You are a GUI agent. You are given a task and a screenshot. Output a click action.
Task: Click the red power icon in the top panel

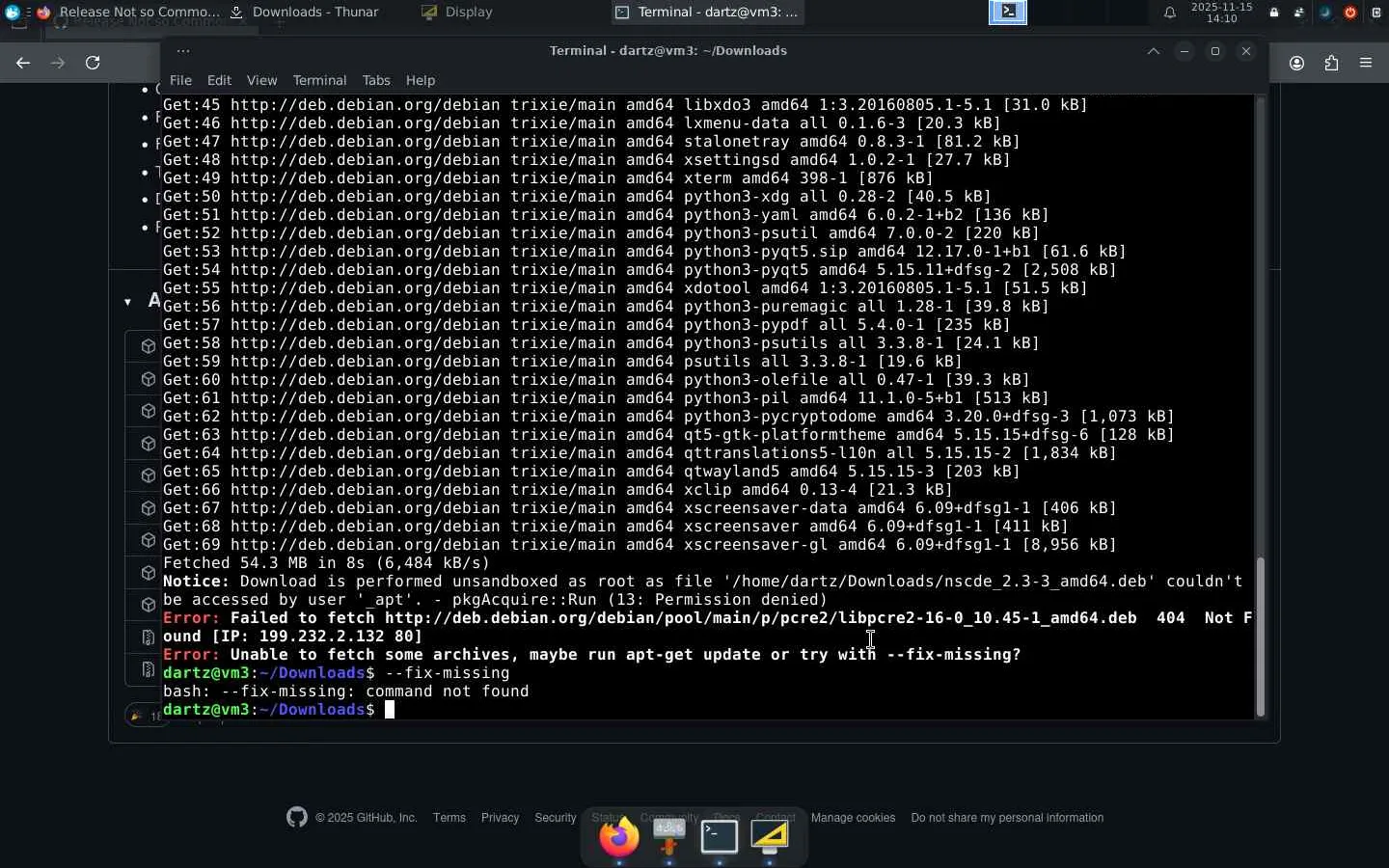pyautogui.click(x=1349, y=13)
